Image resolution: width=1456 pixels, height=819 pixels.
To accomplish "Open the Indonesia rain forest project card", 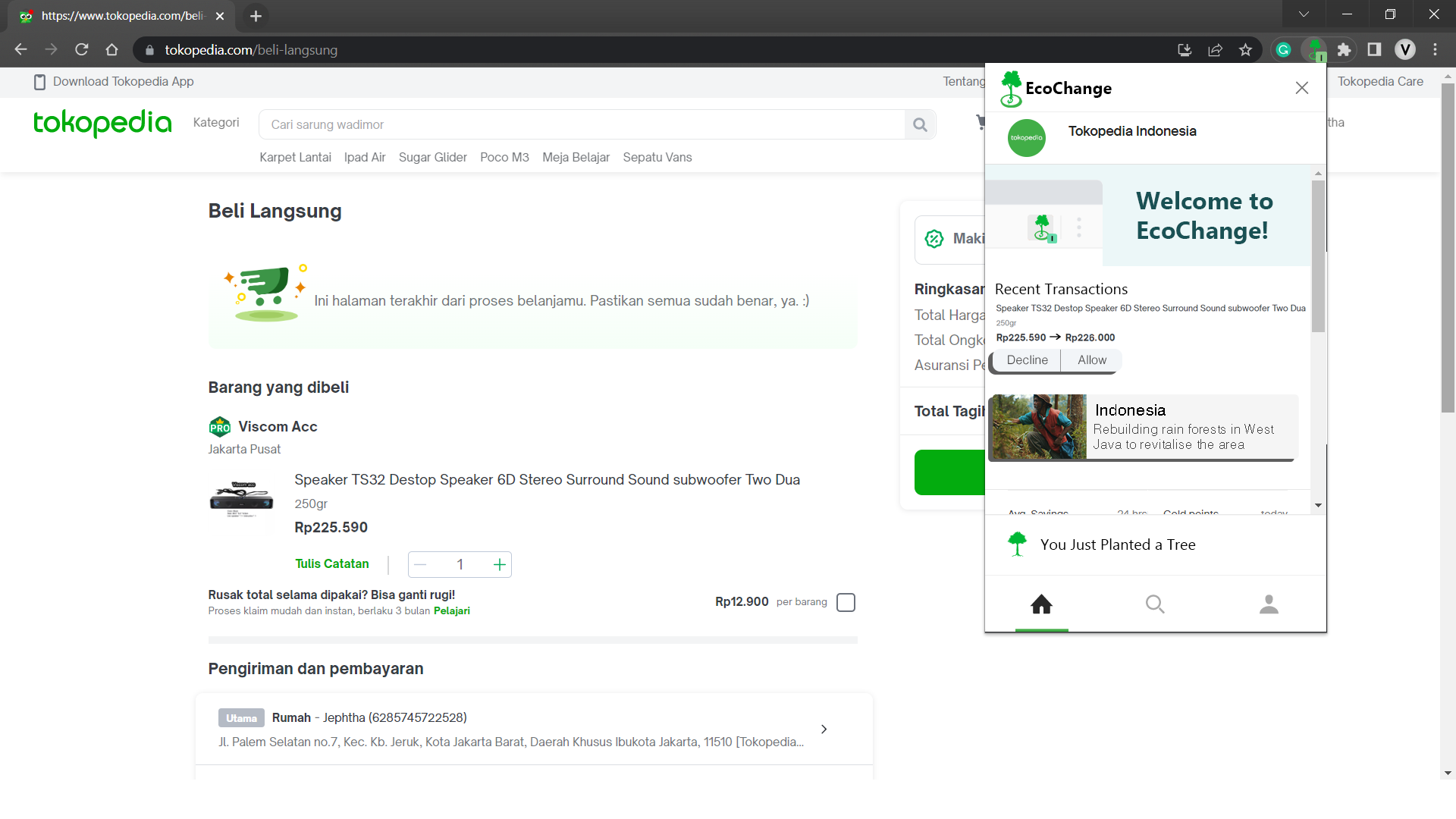I will [x=1144, y=427].
